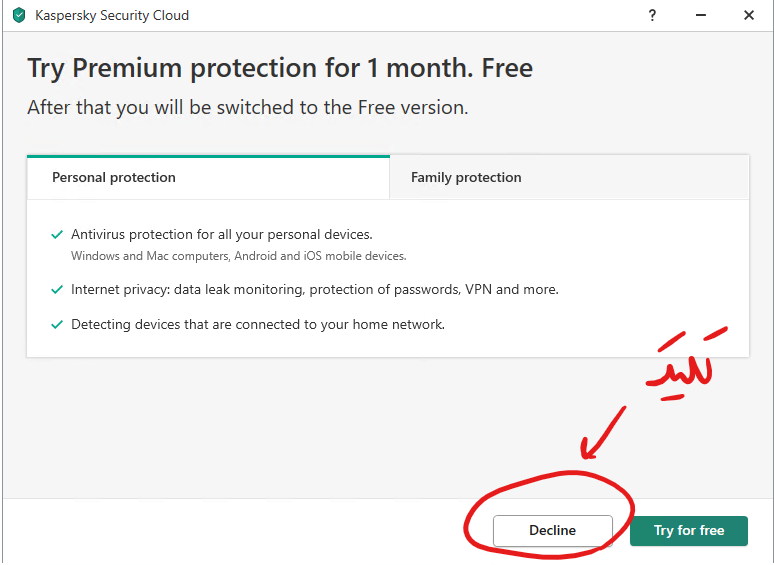Minimize the Kaspersky Security Cloud window
This screenshot has width=774, height=565.
[701, 16]
